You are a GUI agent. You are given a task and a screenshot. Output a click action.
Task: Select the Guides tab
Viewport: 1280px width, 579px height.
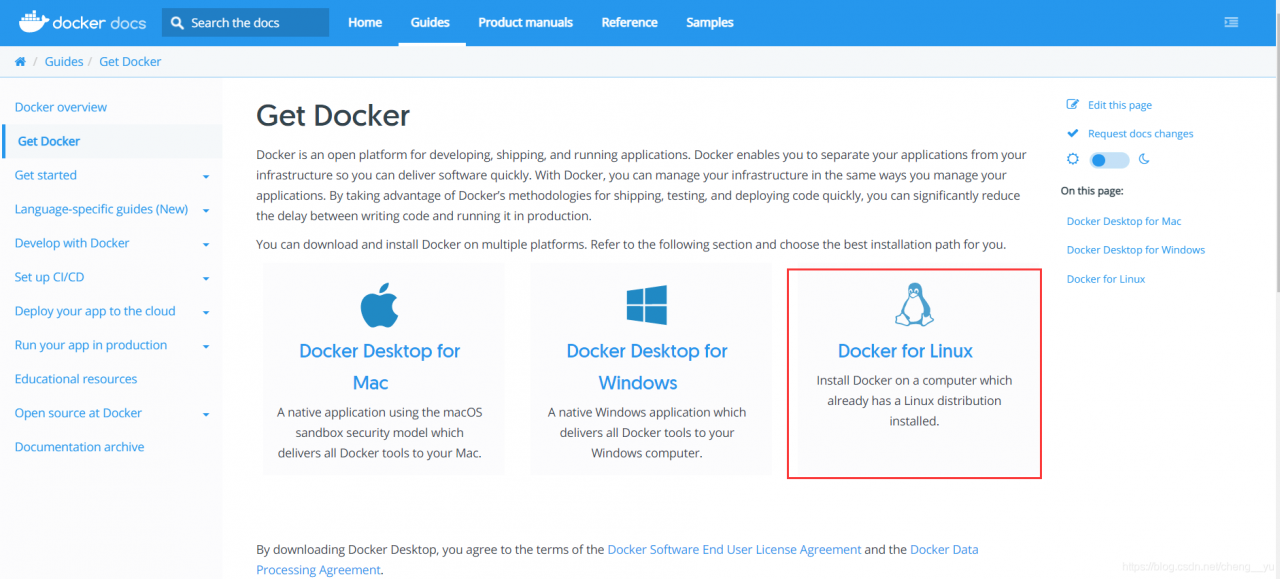[430, 22]
